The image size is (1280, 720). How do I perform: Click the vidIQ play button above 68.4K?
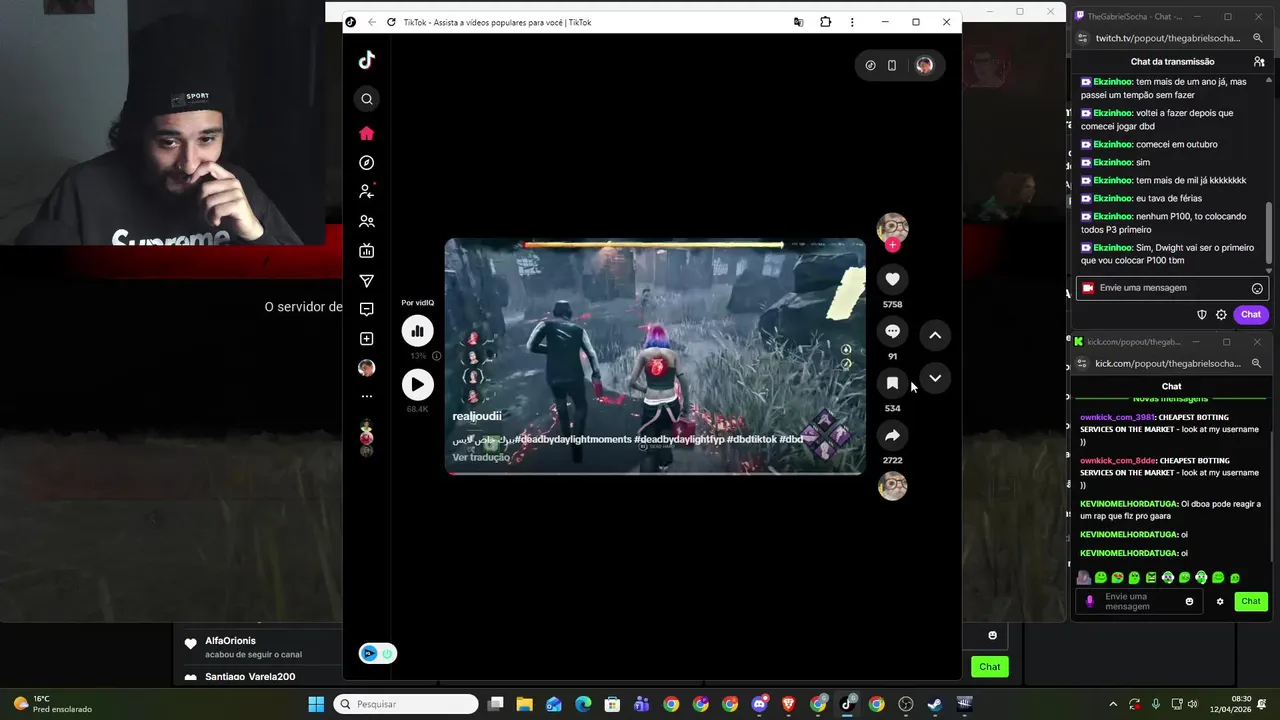click(x=418, y=384)
